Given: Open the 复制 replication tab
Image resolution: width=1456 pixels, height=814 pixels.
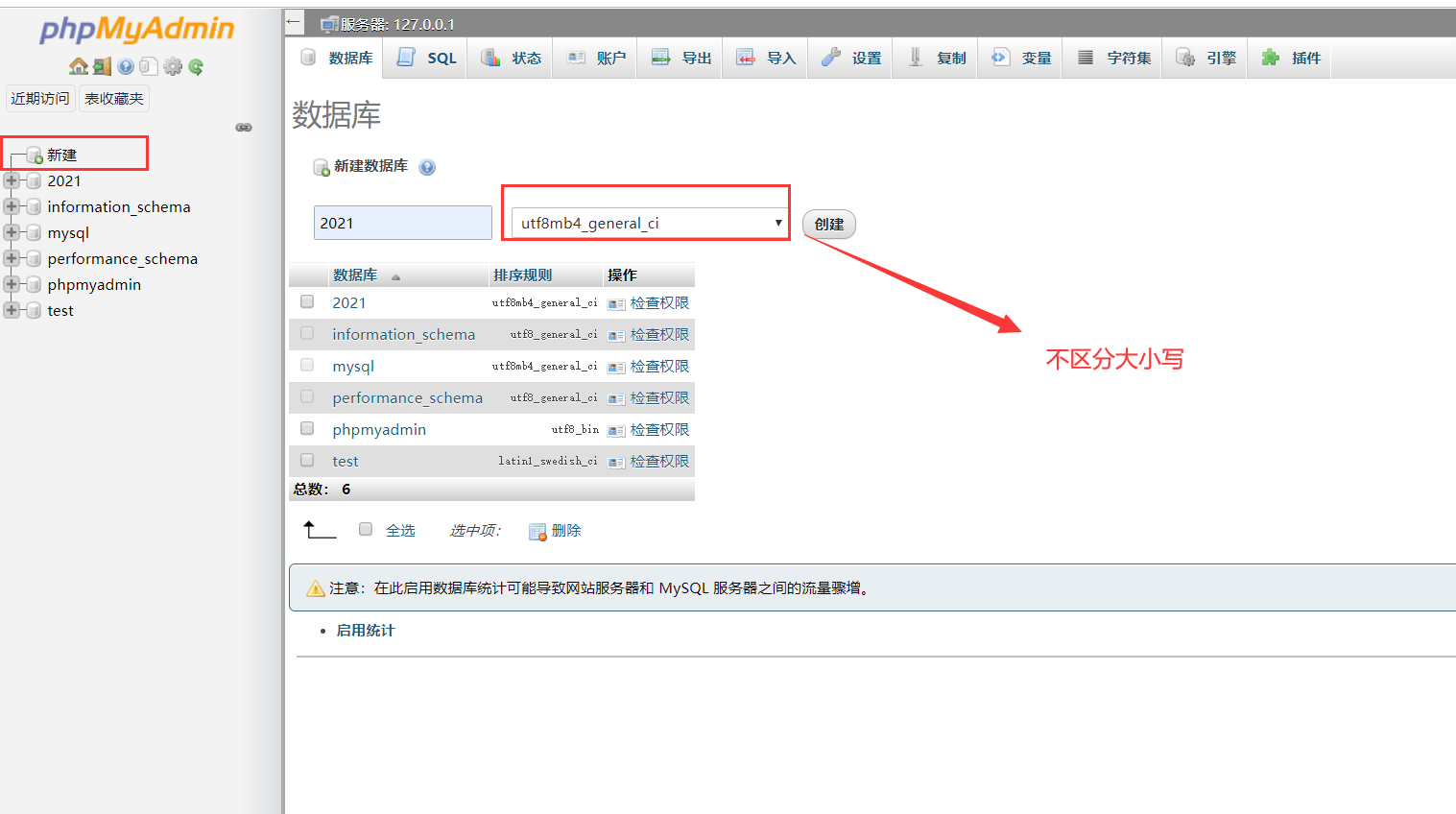Looking at the screenshot, I should (x=936, y=58).
